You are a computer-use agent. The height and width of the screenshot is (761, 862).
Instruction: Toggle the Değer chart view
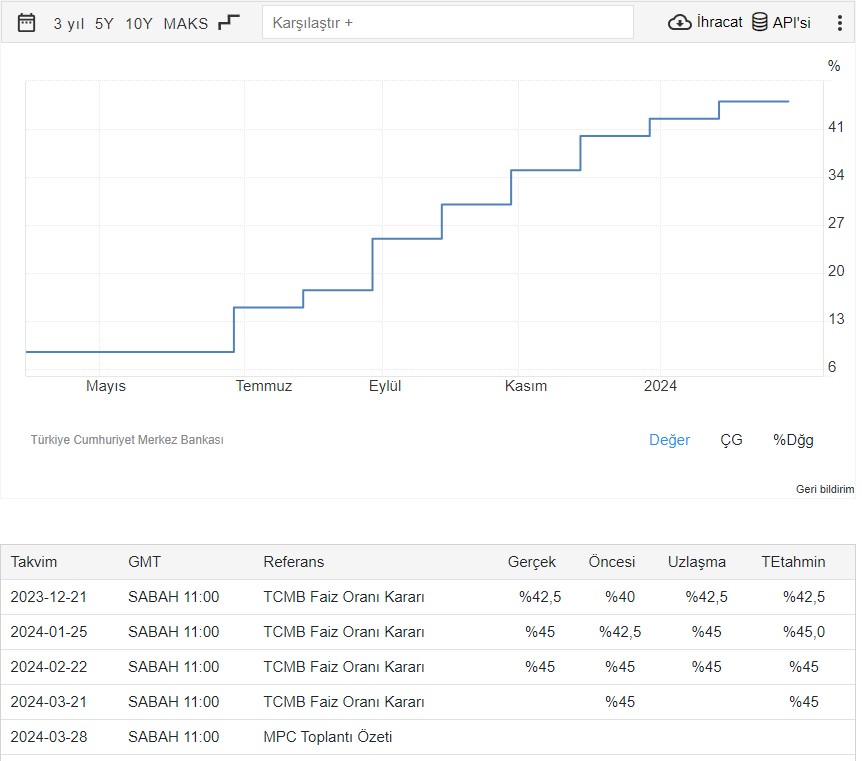pos(669,440)
